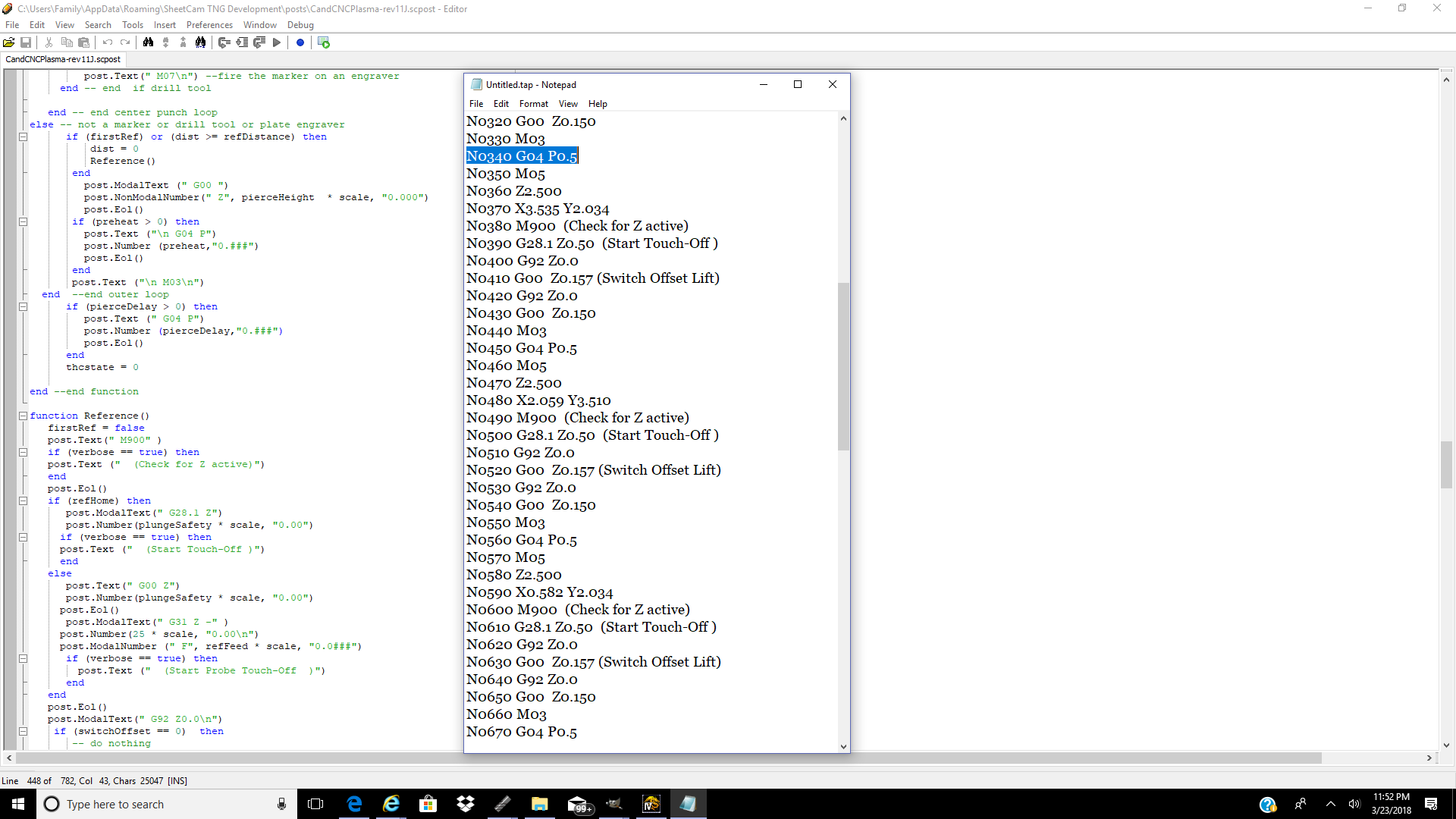1456x819 pixels.
Task: Click Editor horizontal scrollbar thumb
Action: 669,758
